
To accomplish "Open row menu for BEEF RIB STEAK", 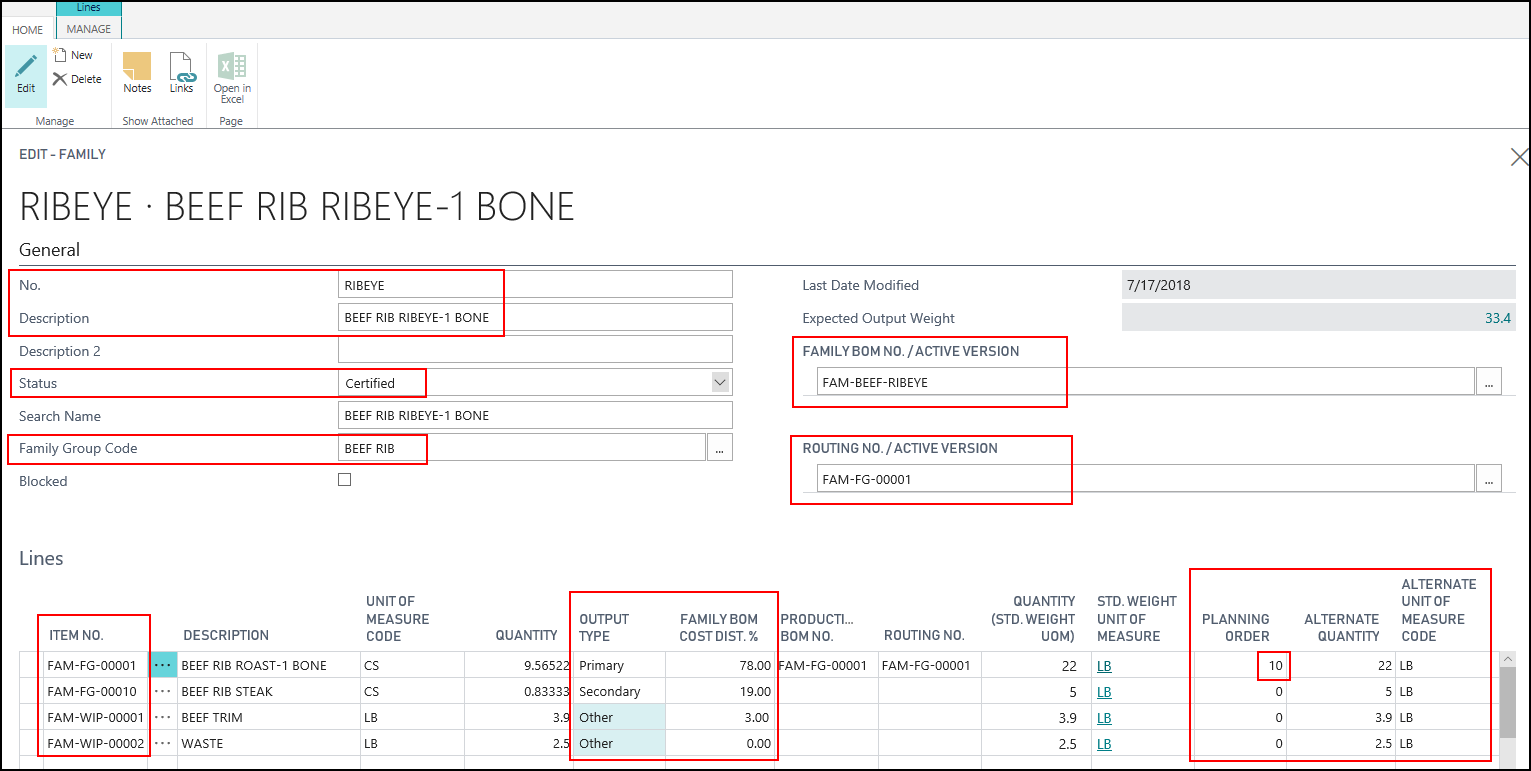I will tap(163, 691).
